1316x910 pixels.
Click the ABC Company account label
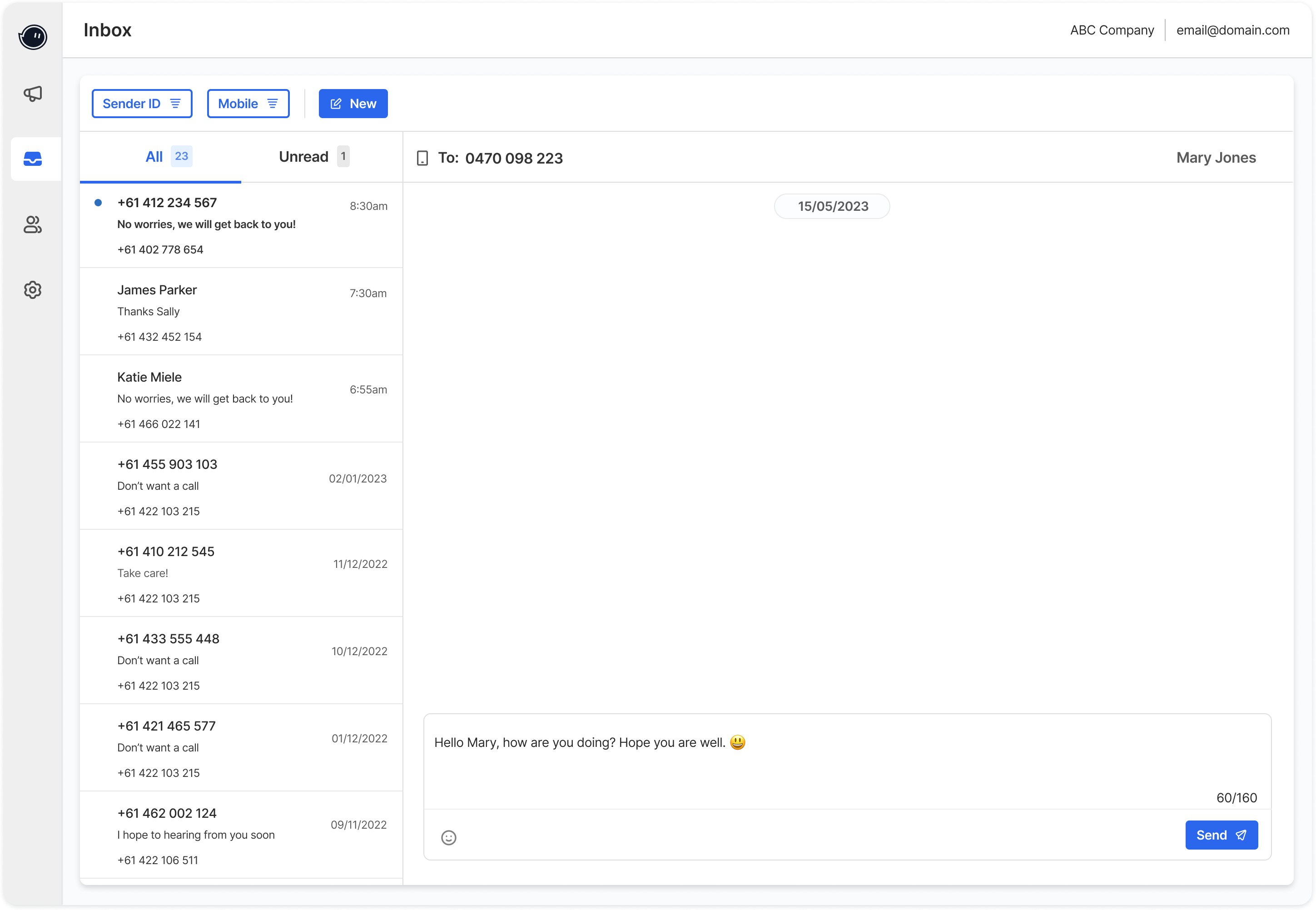pos(1112,30)
